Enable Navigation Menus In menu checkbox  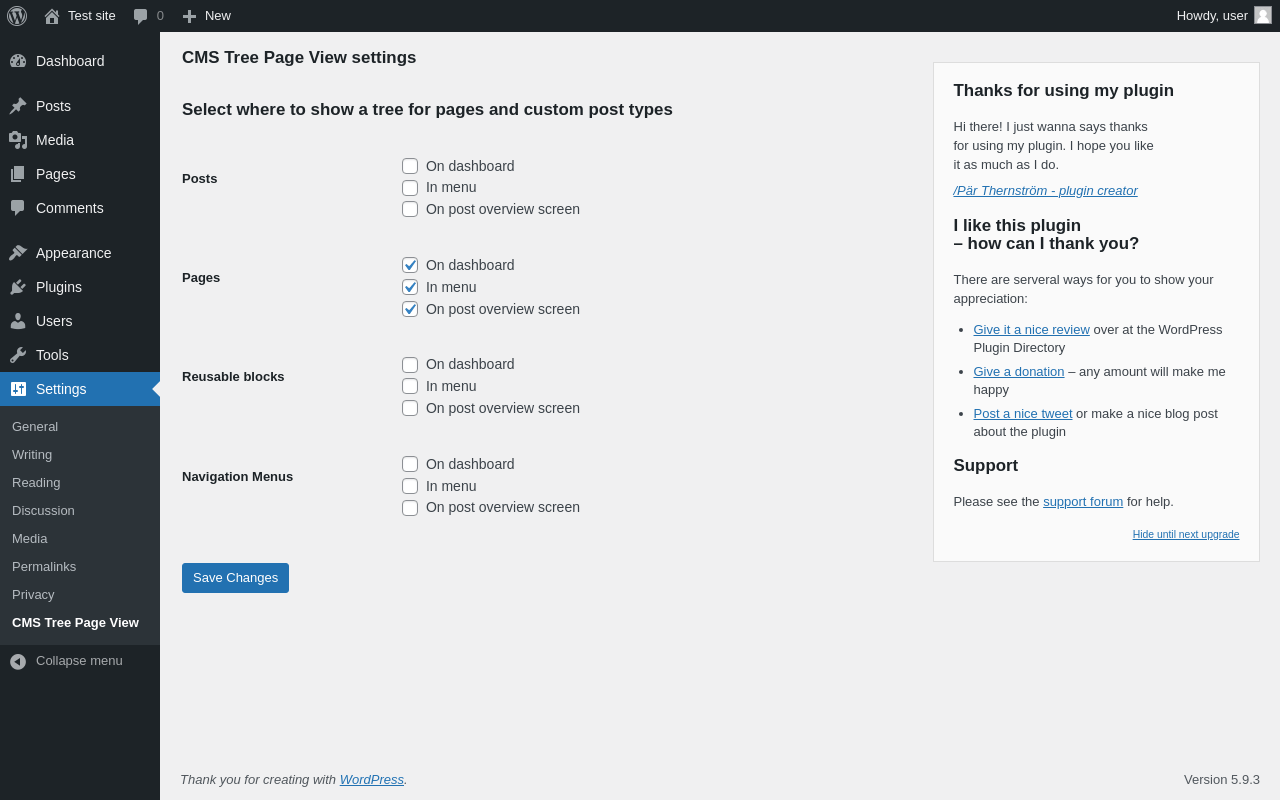[410, 486]
